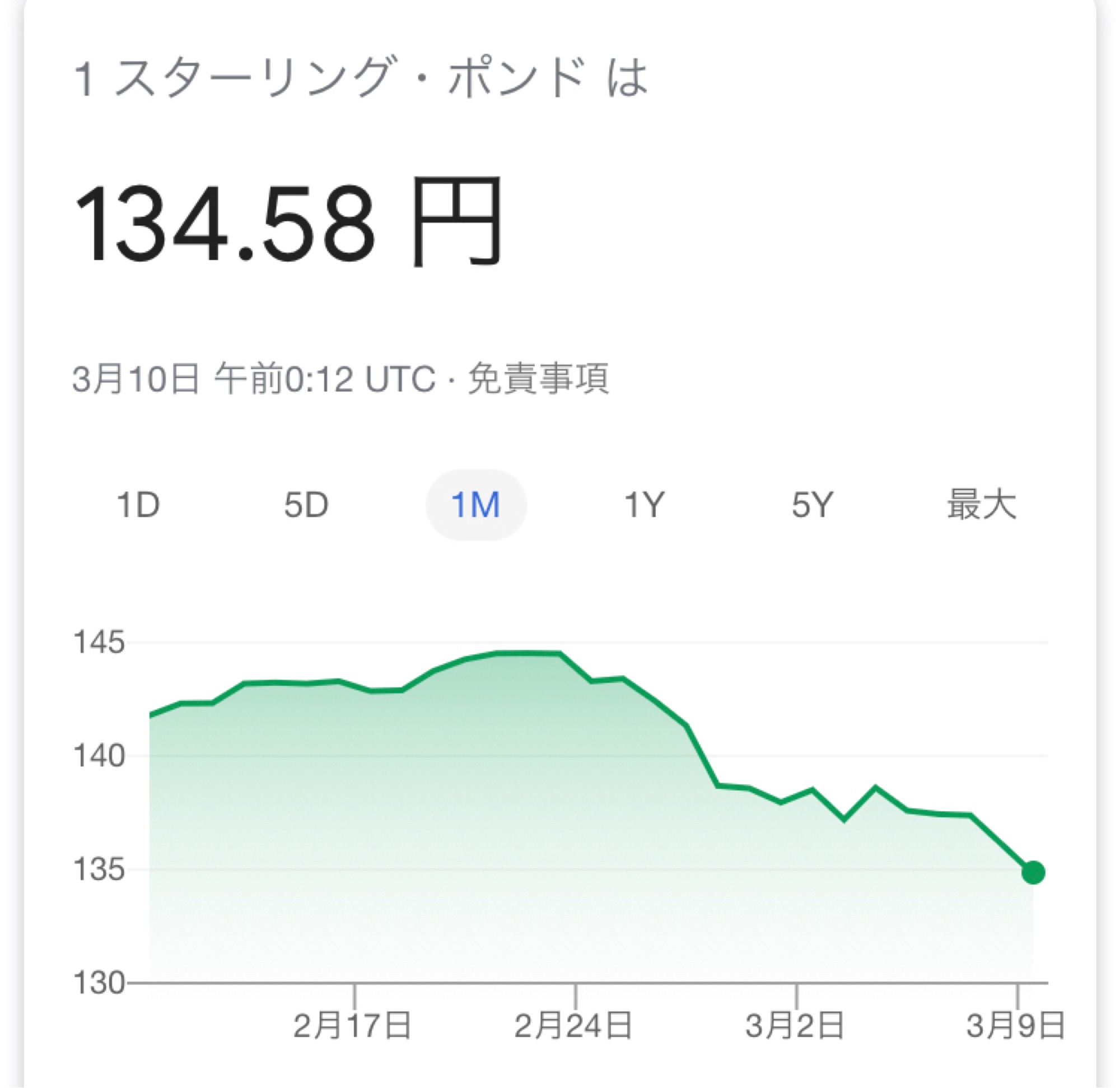Viewport: 1120px width, 1088px height.
Task: Click the 134.58 円 exchange rate value
Action: (x=288, y=223)
